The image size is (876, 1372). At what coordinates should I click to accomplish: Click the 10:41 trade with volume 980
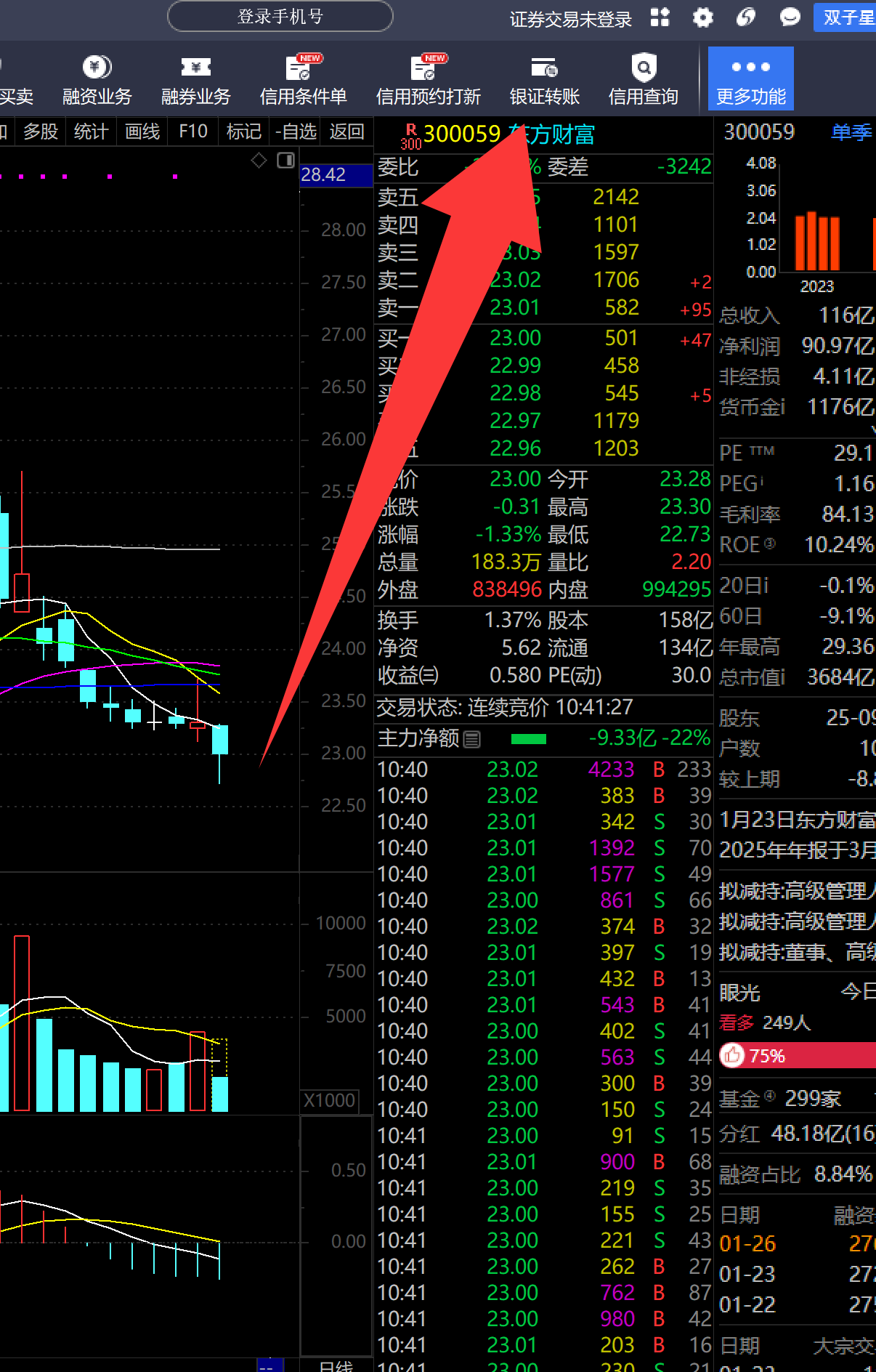544,1319
